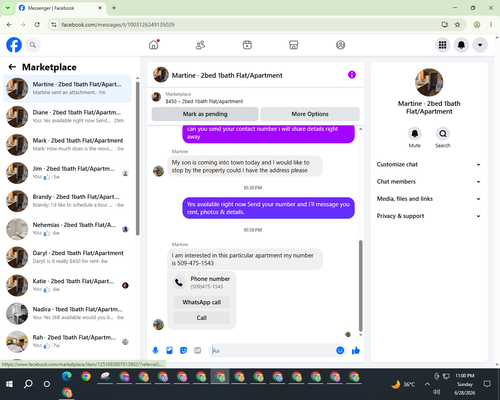Open the Windows Start menu

[9, 384]
